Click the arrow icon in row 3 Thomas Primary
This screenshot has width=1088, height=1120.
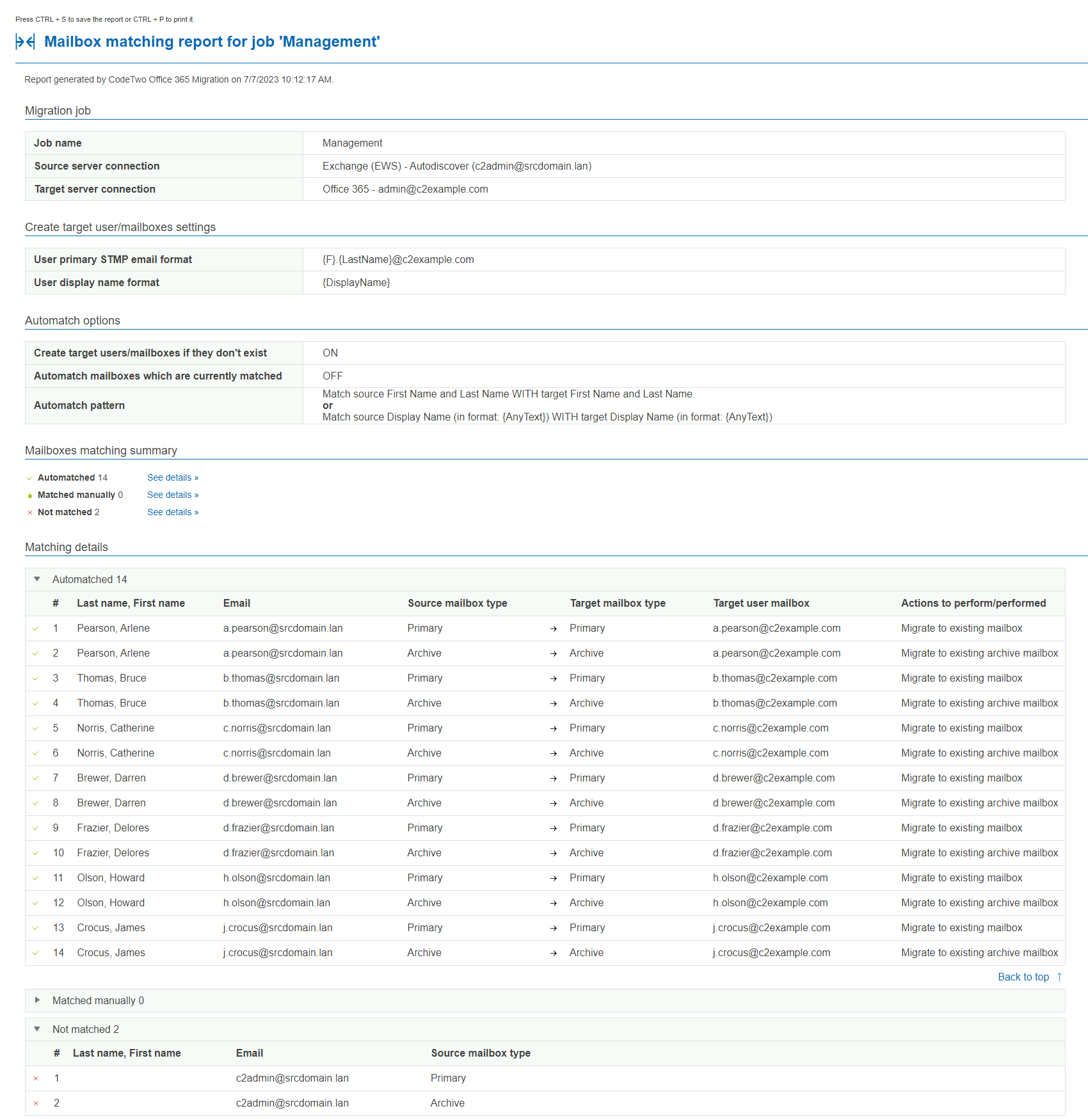(554, 679)
